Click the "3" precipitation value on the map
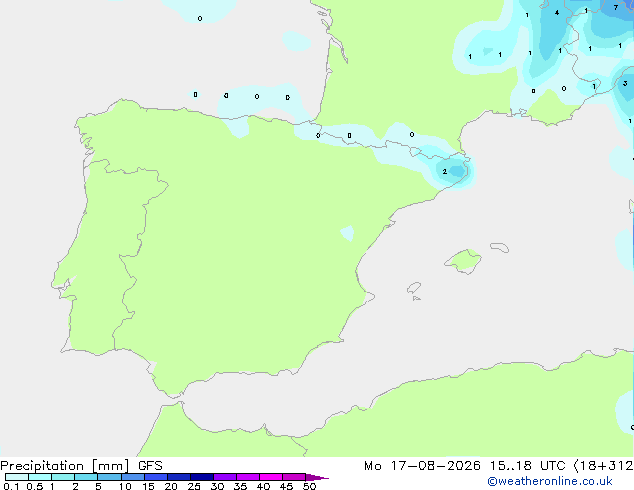The width and height of the screenshot is (634, 490). coord(625,83)
